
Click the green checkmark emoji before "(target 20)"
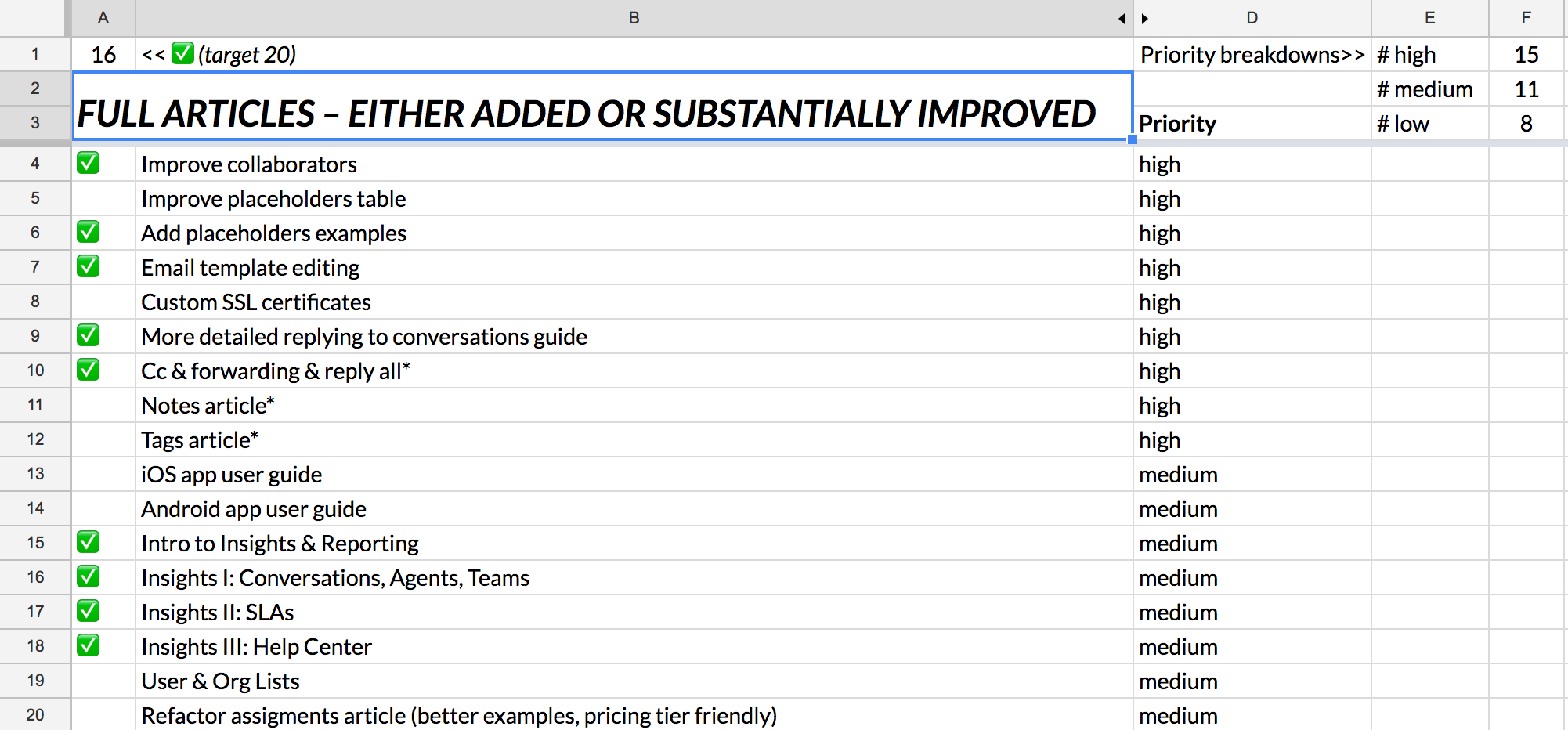click(x=182, y=54)
